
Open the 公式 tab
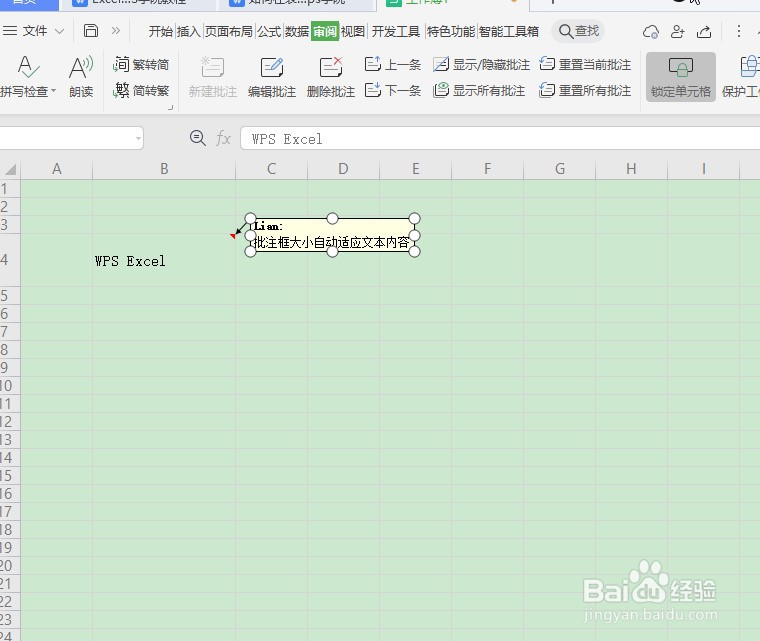(x=269, y=32)
